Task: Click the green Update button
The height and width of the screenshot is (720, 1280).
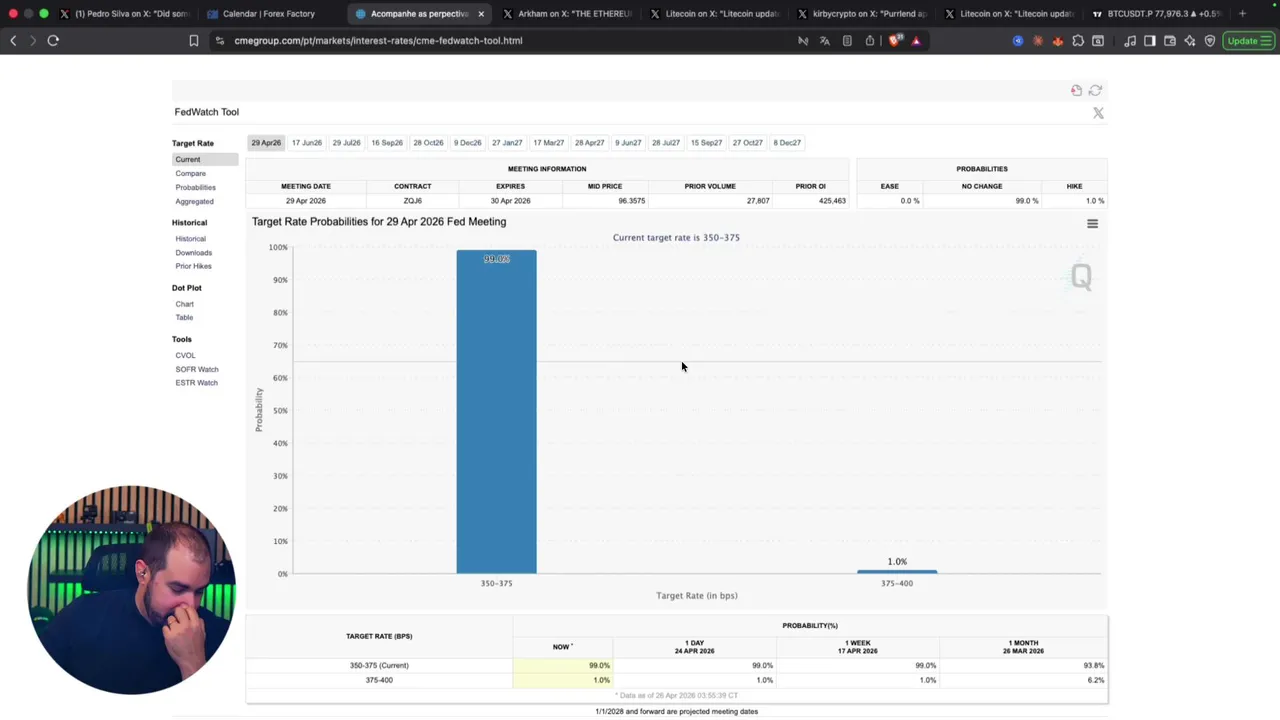Action: (1248, 41)
